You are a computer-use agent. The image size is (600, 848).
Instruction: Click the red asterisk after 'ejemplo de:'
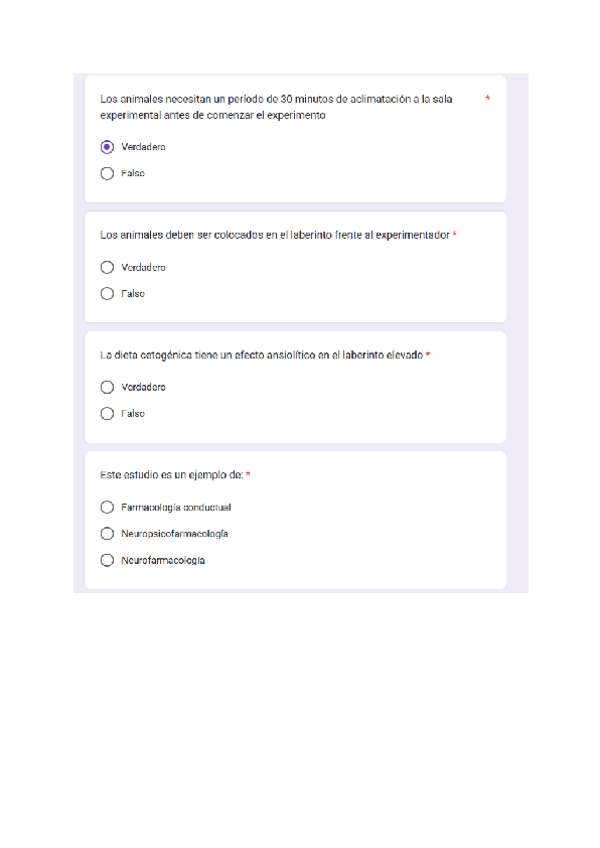pos(248,474)
